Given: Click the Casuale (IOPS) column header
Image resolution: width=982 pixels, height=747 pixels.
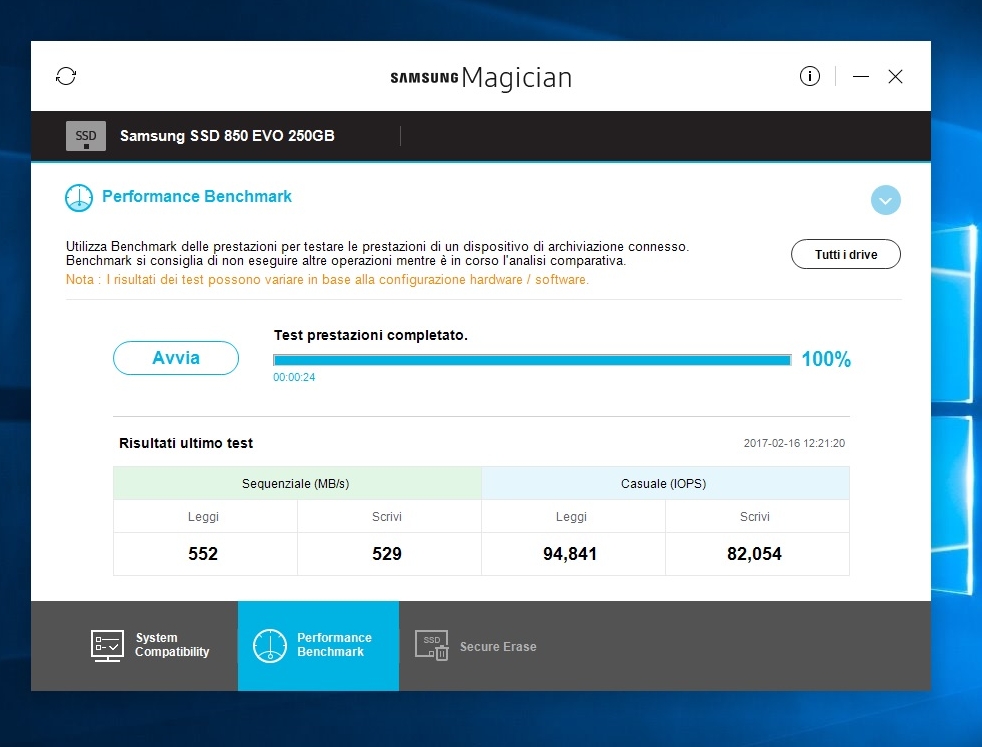Looking at the screenshot, I should 665,483.
